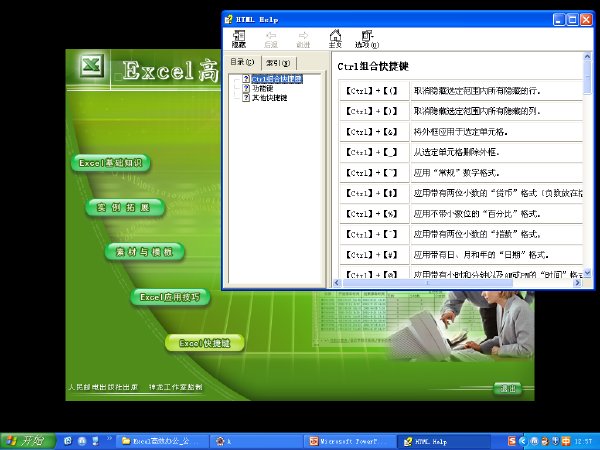Close the HTML Help window
Screen dimensions: 600x450
coord(586,20)
